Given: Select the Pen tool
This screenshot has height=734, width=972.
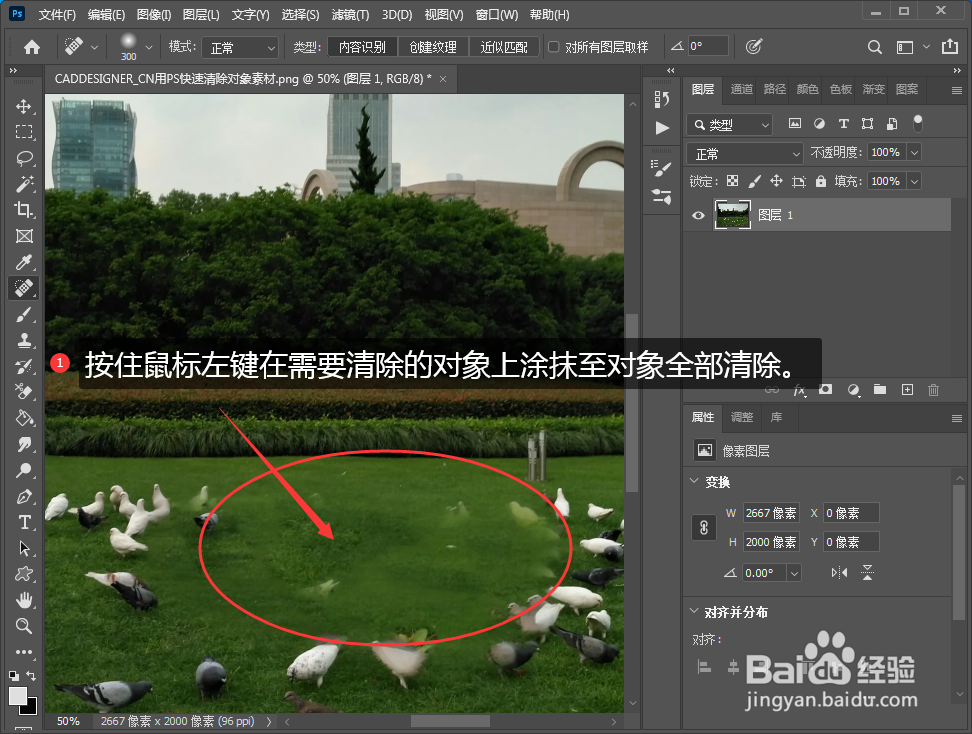Looking at the screenshot, I should coord(24,497).
